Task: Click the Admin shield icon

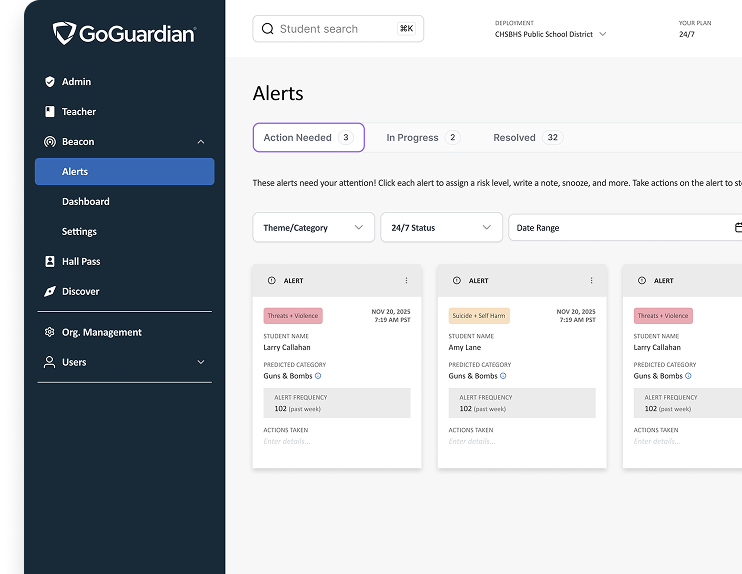Action: coord(50,82)
